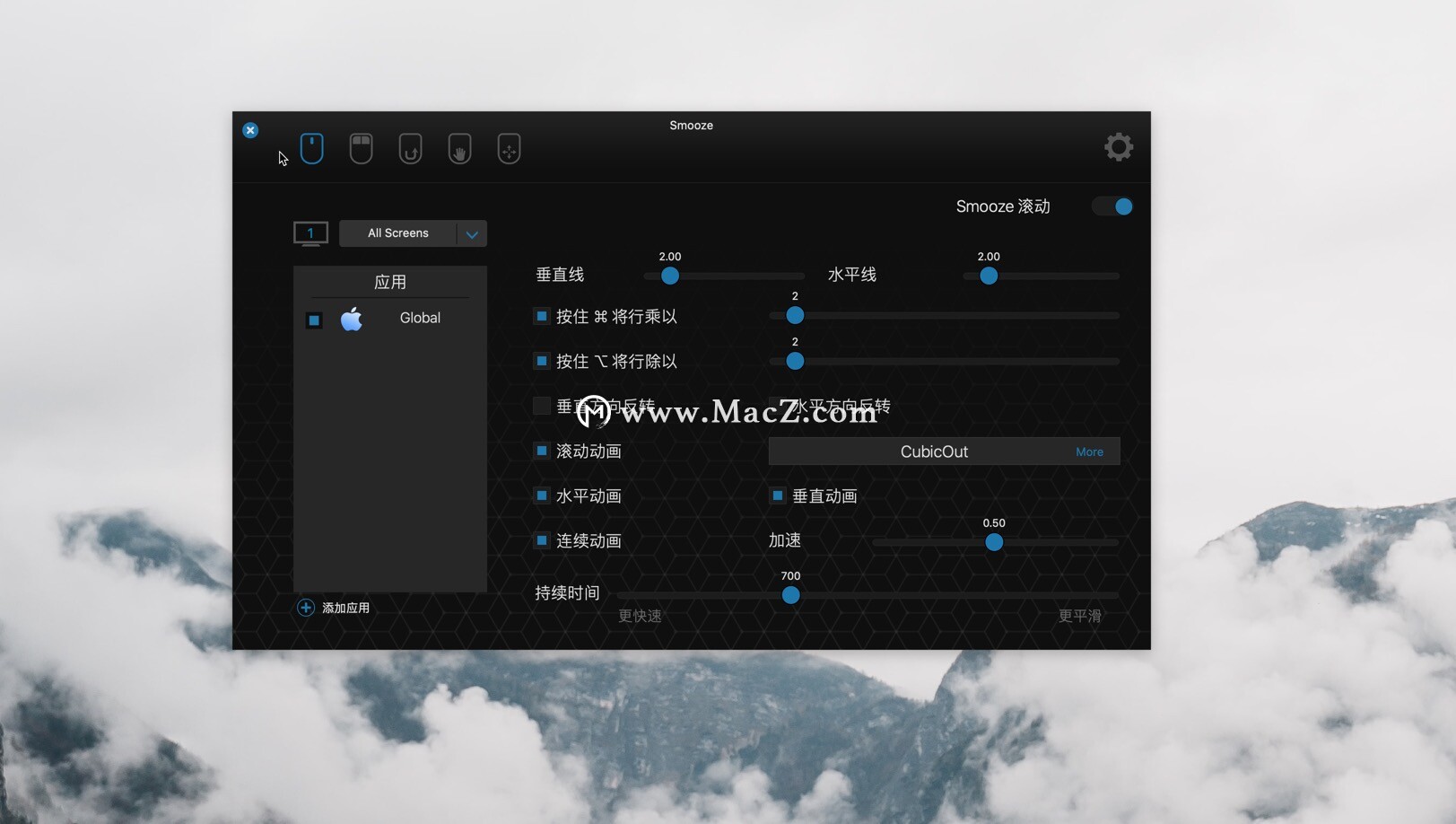Viewport: 1456px width, 824px height.
Task: Click the 加速 label
Action: (785, 540)
